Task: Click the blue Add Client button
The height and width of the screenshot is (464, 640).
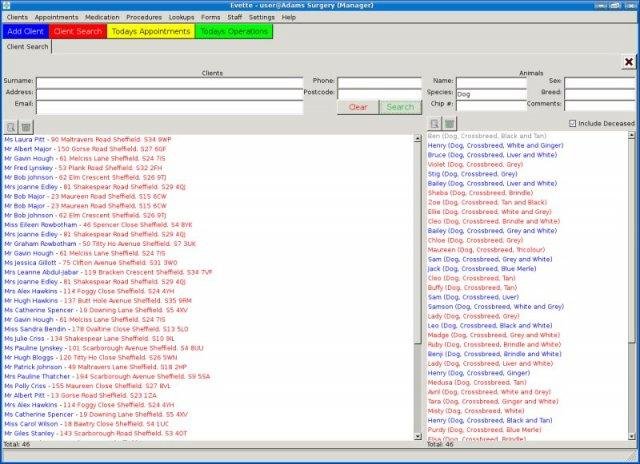Action: click(x=25, y=31)
